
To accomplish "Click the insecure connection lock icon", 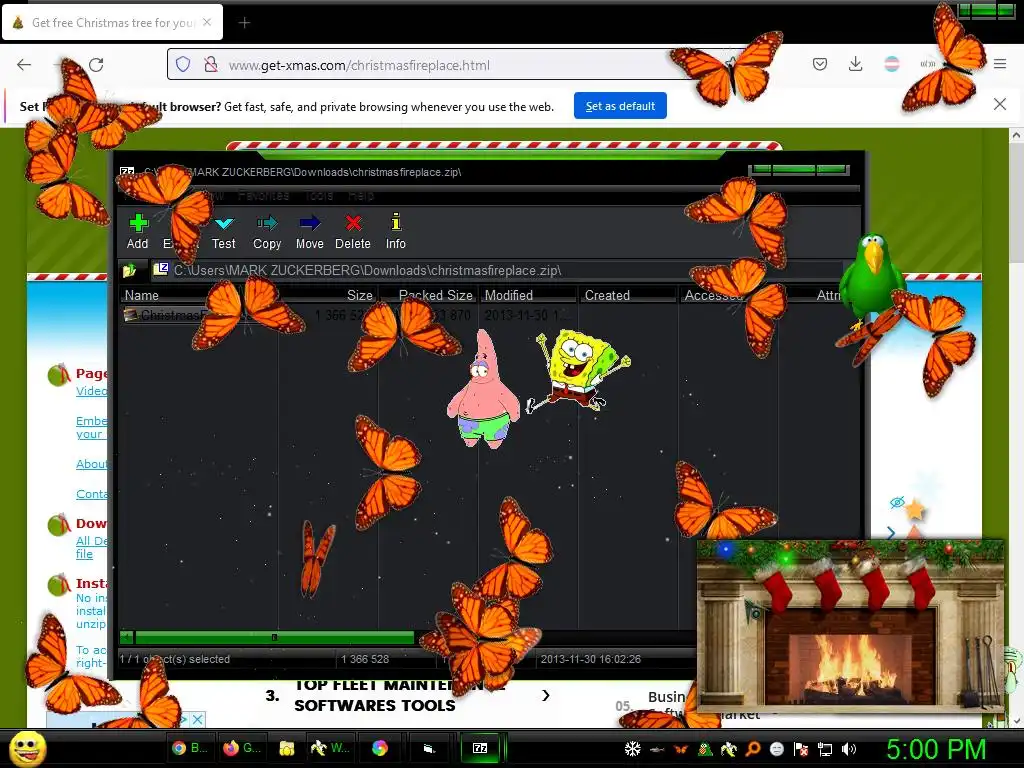I will pyautogui.click(x=210, y=65).
